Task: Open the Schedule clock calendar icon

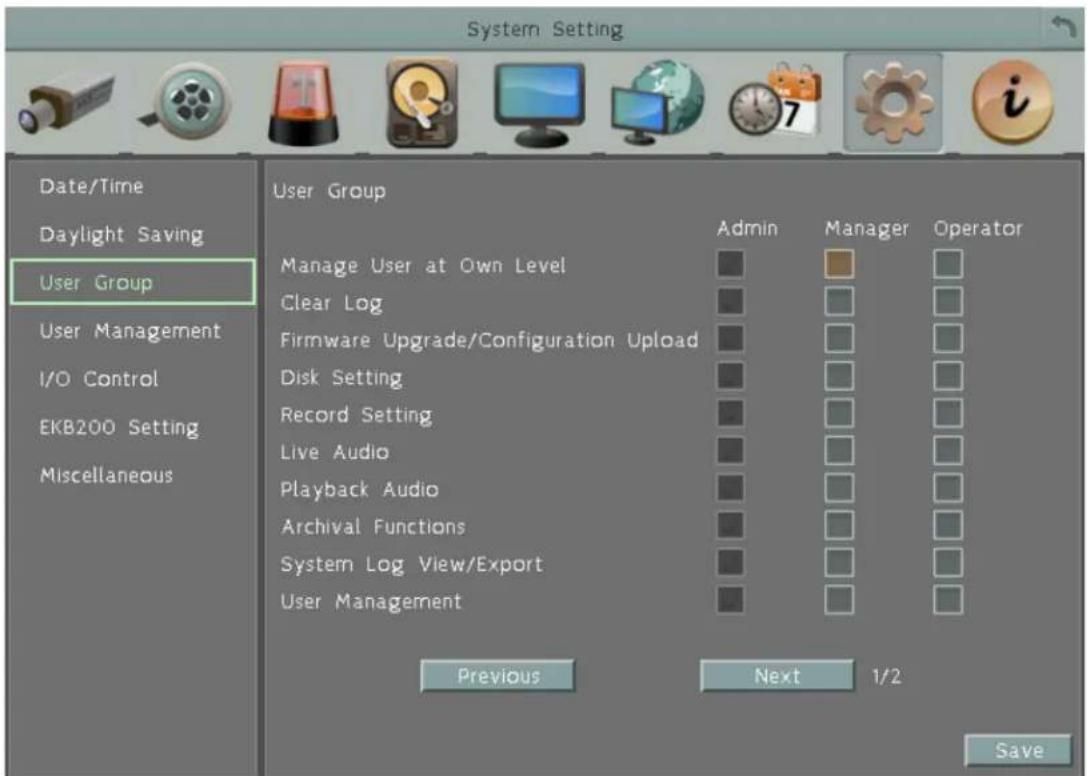Action: click(x=775, y=103)
